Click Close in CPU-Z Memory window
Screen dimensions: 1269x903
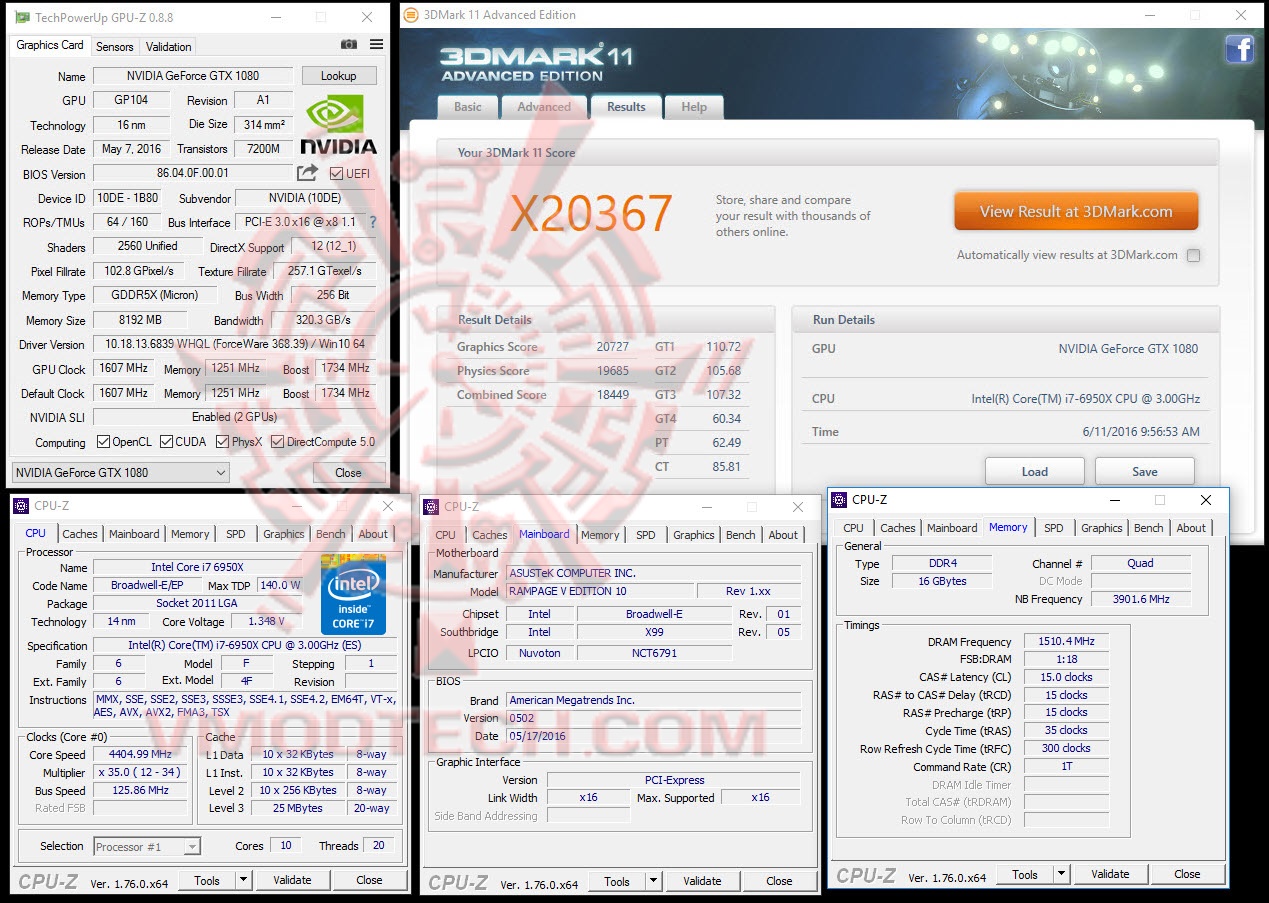(x=1187, y=874)
